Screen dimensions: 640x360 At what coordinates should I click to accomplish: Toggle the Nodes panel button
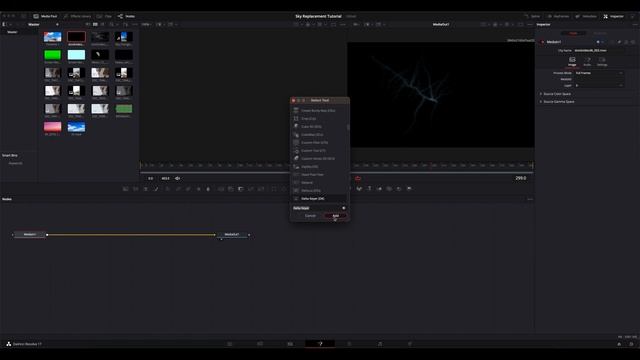coord(127,16)
